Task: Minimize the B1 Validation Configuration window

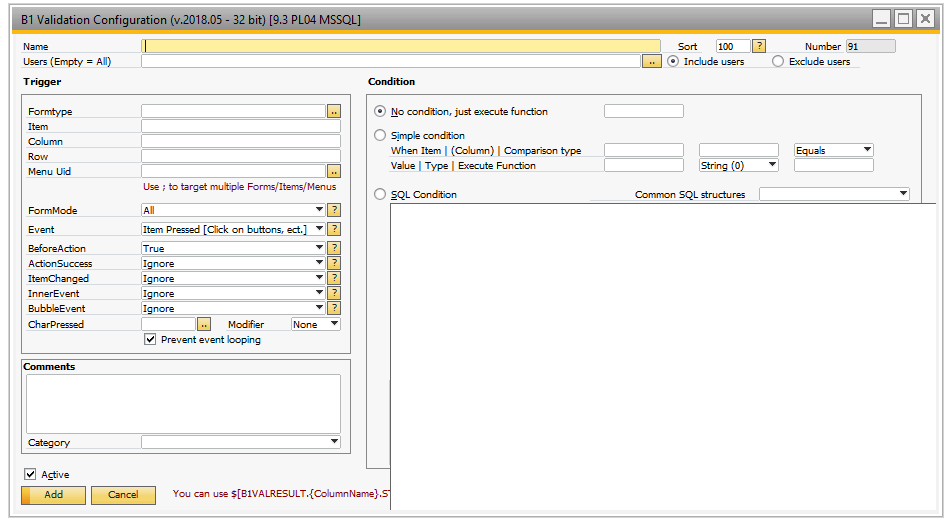Action: [x=881, y=19]
